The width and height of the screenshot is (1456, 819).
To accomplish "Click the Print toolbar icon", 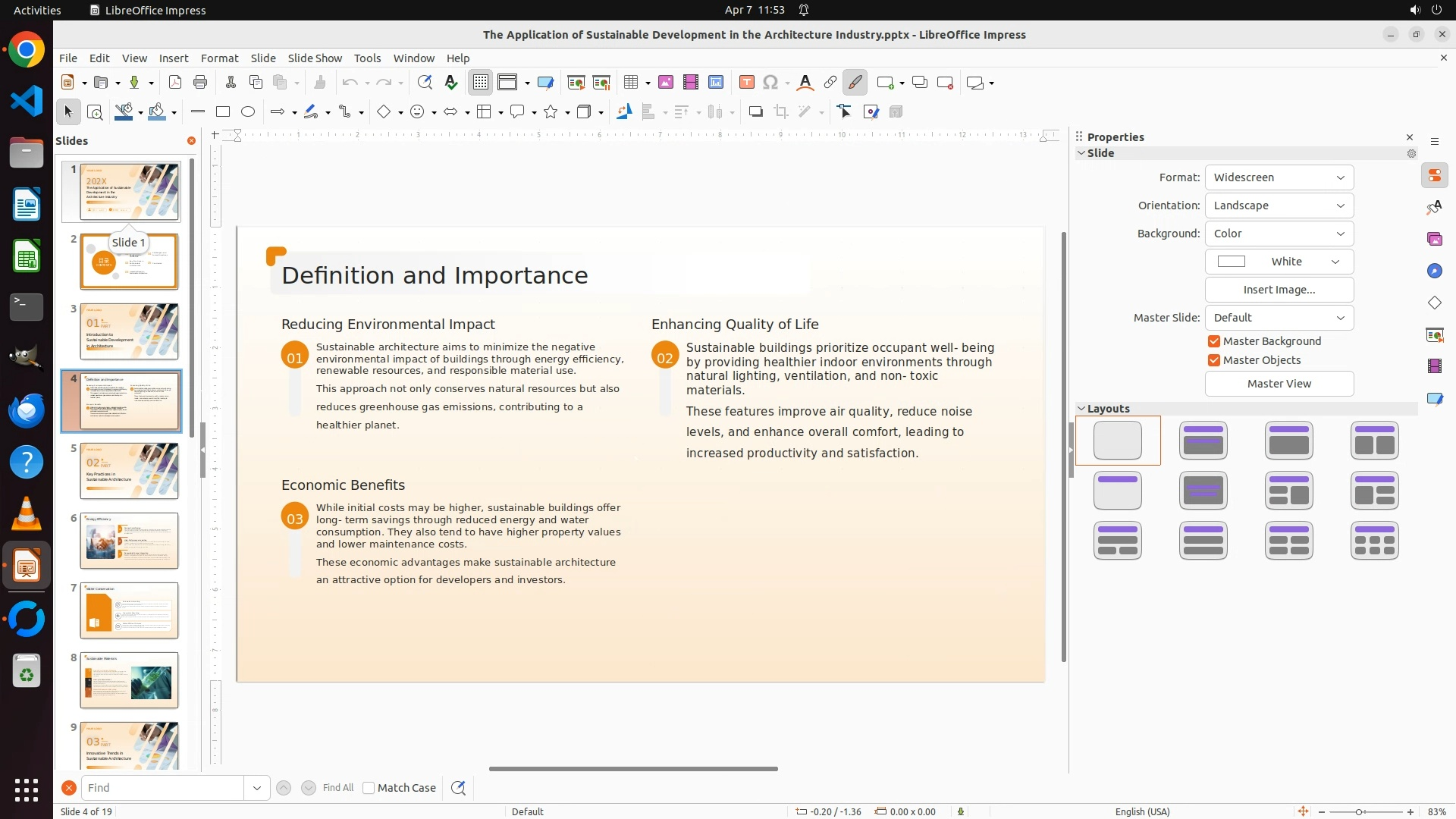I will [200, 83].
